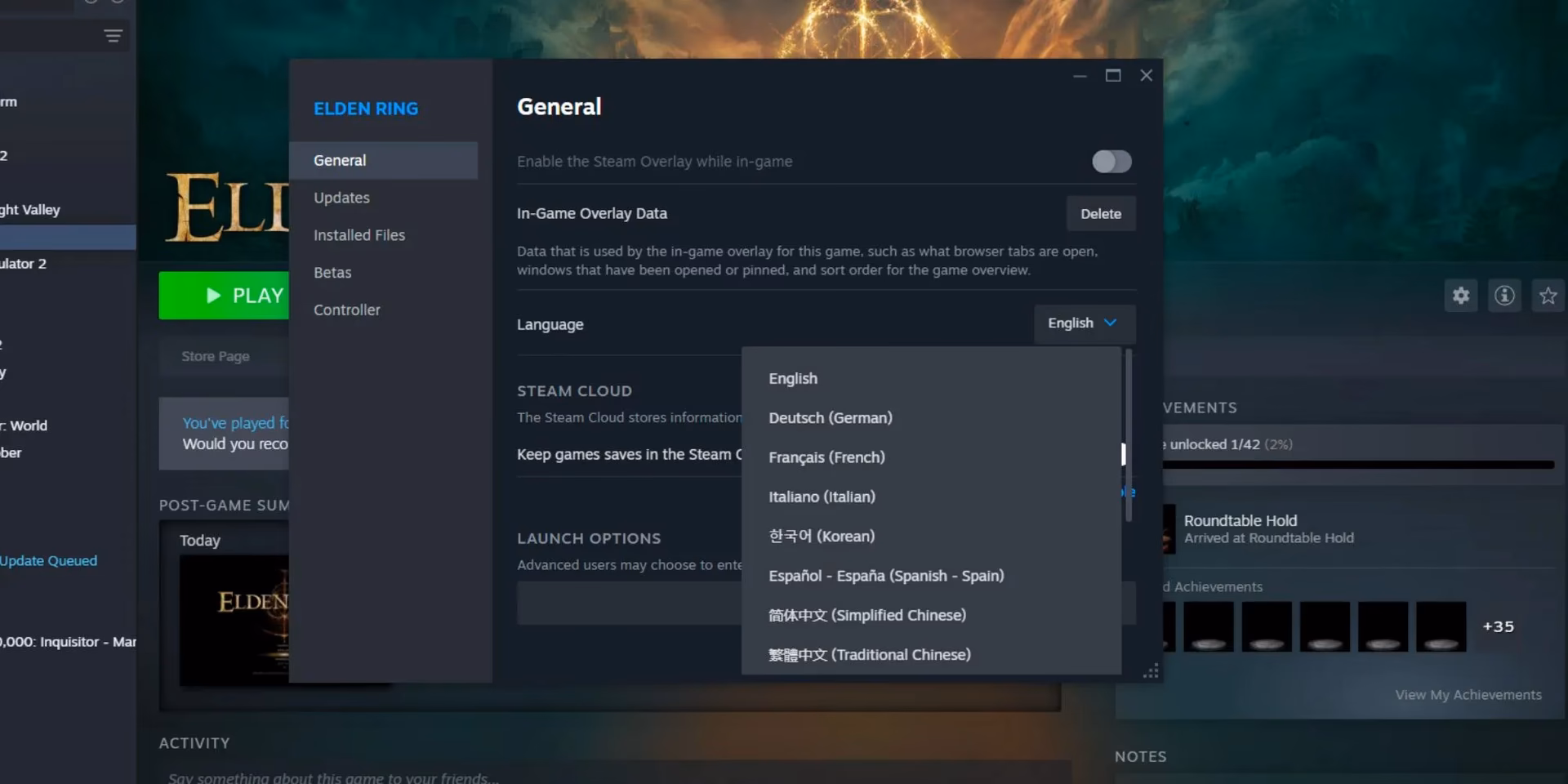Choose Italiano (Italian) from the list
This screenshot has height=784, width=1568.
click(x=931, y=497)
